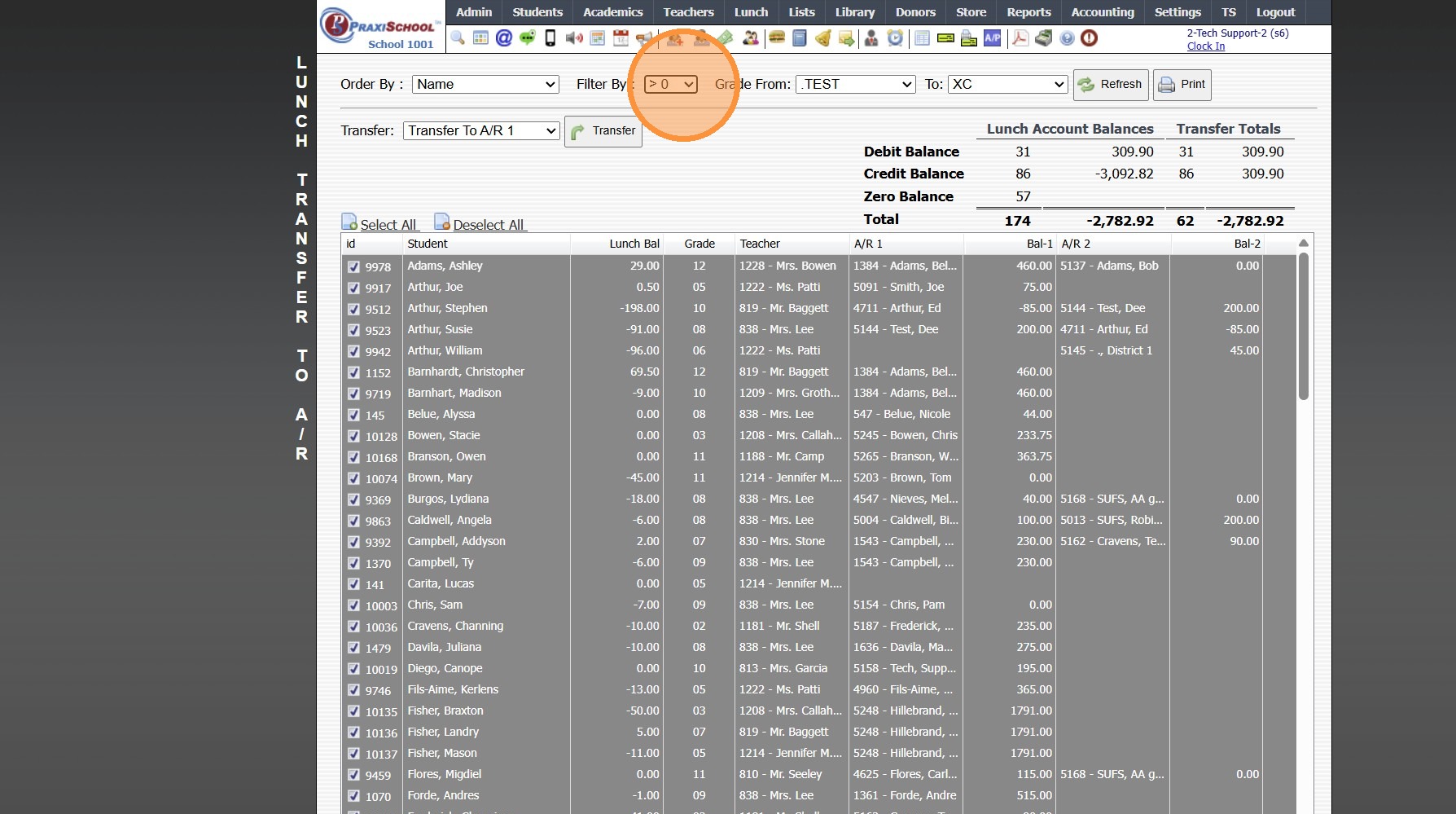Click the PraxiSchool logo
Image resolution: width=1456 pixels, height=814 pixels.
pos(380,26)
